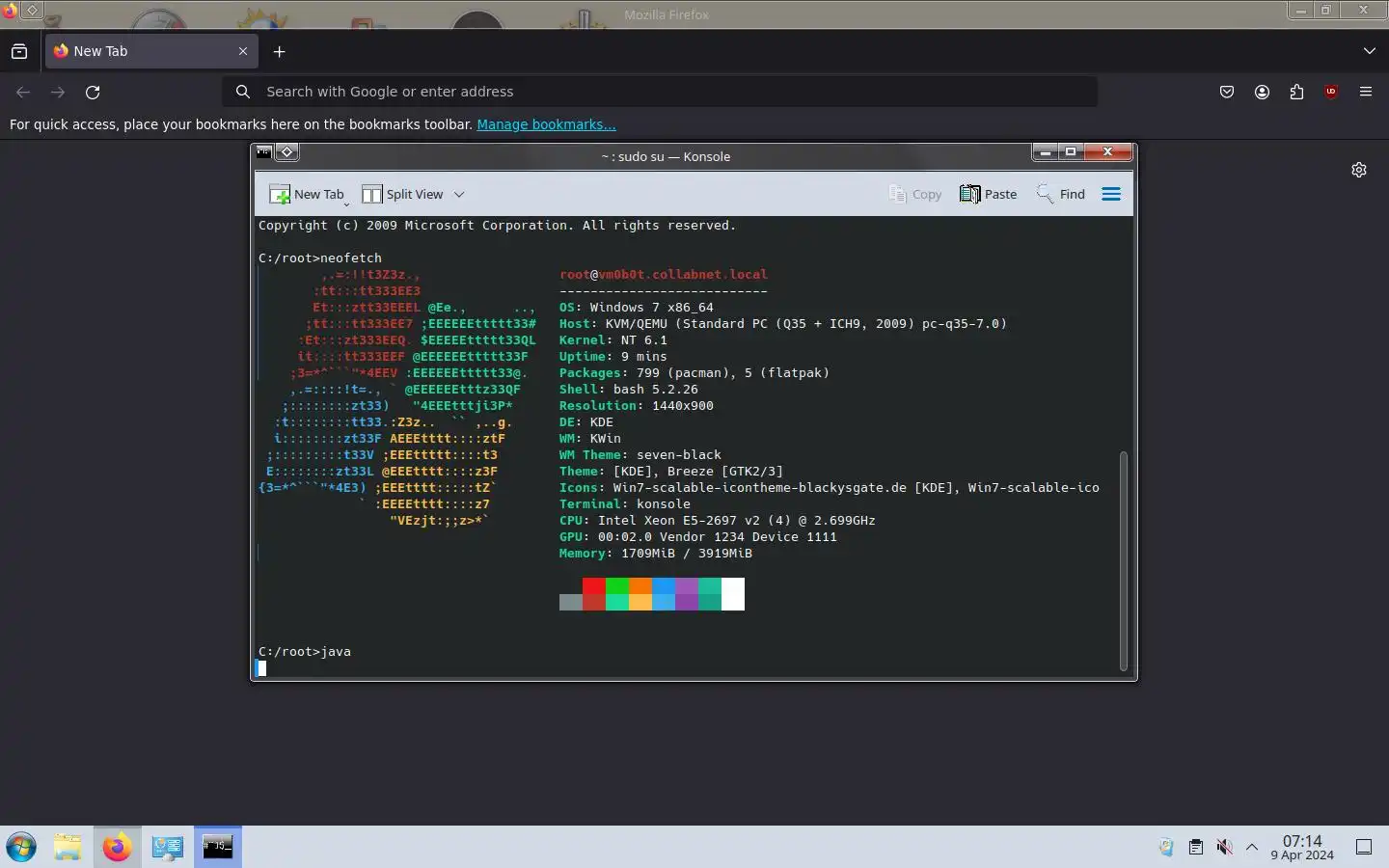This screenshot has width=1389, height=868.
Task: Click the 'Uptime: 9 mins' line
Action: pyautogui.click(x=613, y=357)
